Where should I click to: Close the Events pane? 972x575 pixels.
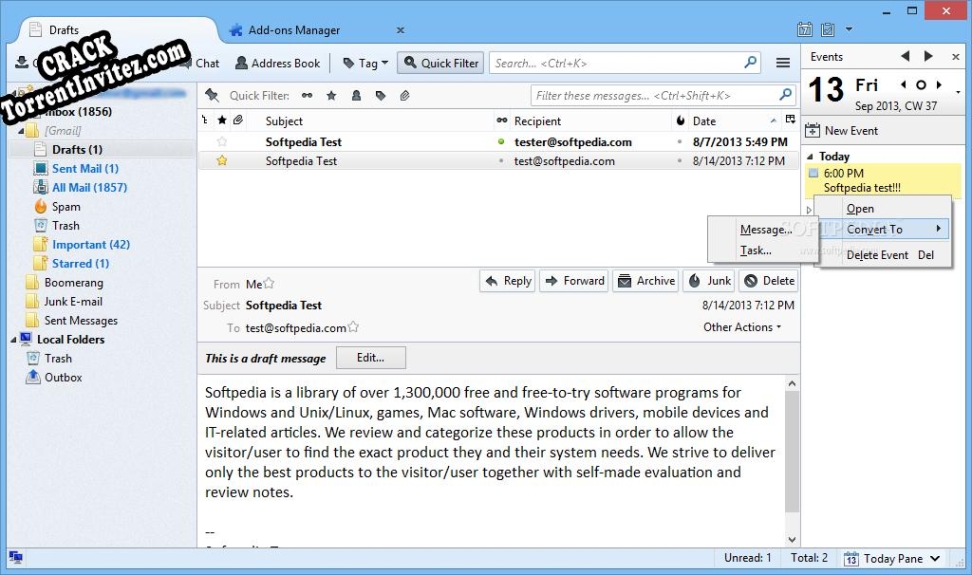click(x=955, y=57)
